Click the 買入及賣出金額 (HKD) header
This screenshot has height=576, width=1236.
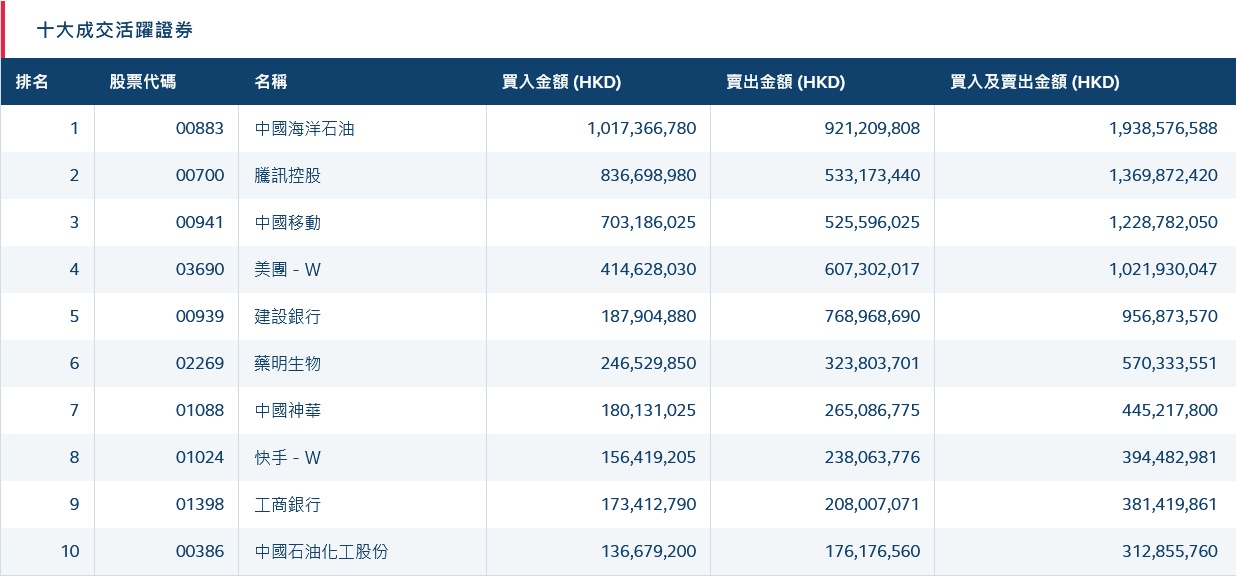point(1034,82)
